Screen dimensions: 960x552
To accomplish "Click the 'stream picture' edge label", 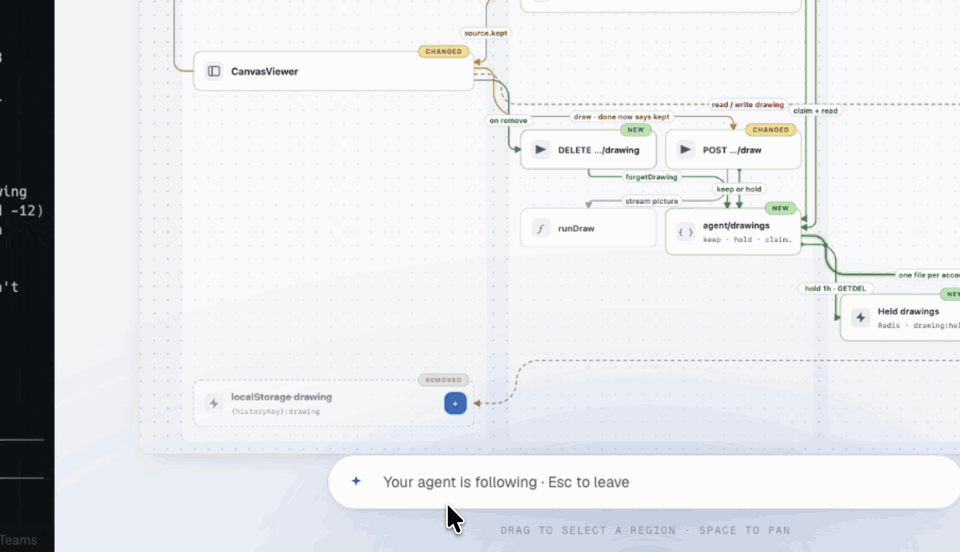I will (651, 201).
